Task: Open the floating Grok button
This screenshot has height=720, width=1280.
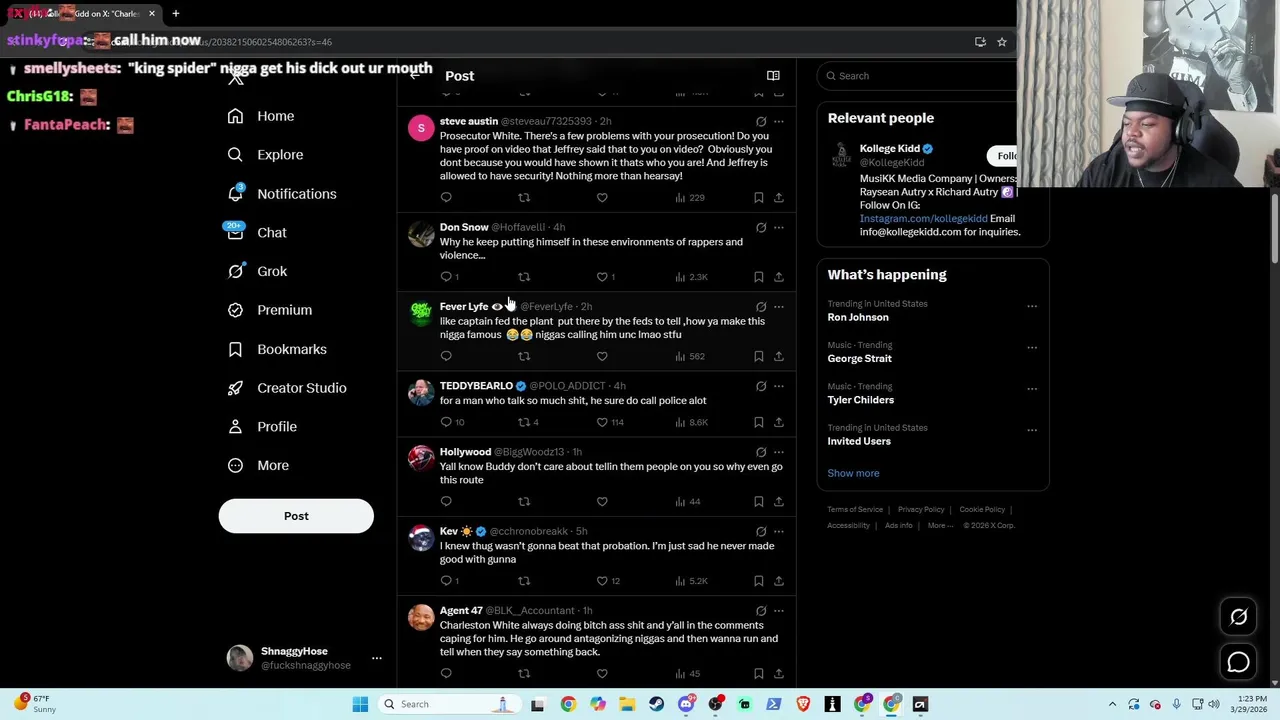Action: pos(1239,617)
